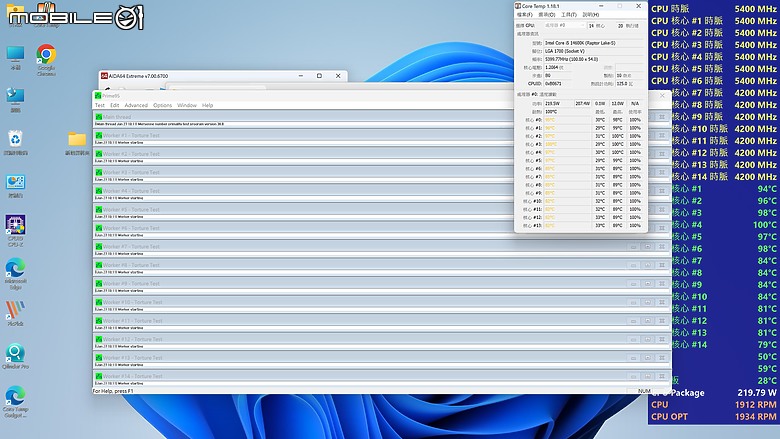Open the Recycle Bin desktop icon
Image resolution: width=780 pixels, height=439 pixels.
tap(15, 143)
